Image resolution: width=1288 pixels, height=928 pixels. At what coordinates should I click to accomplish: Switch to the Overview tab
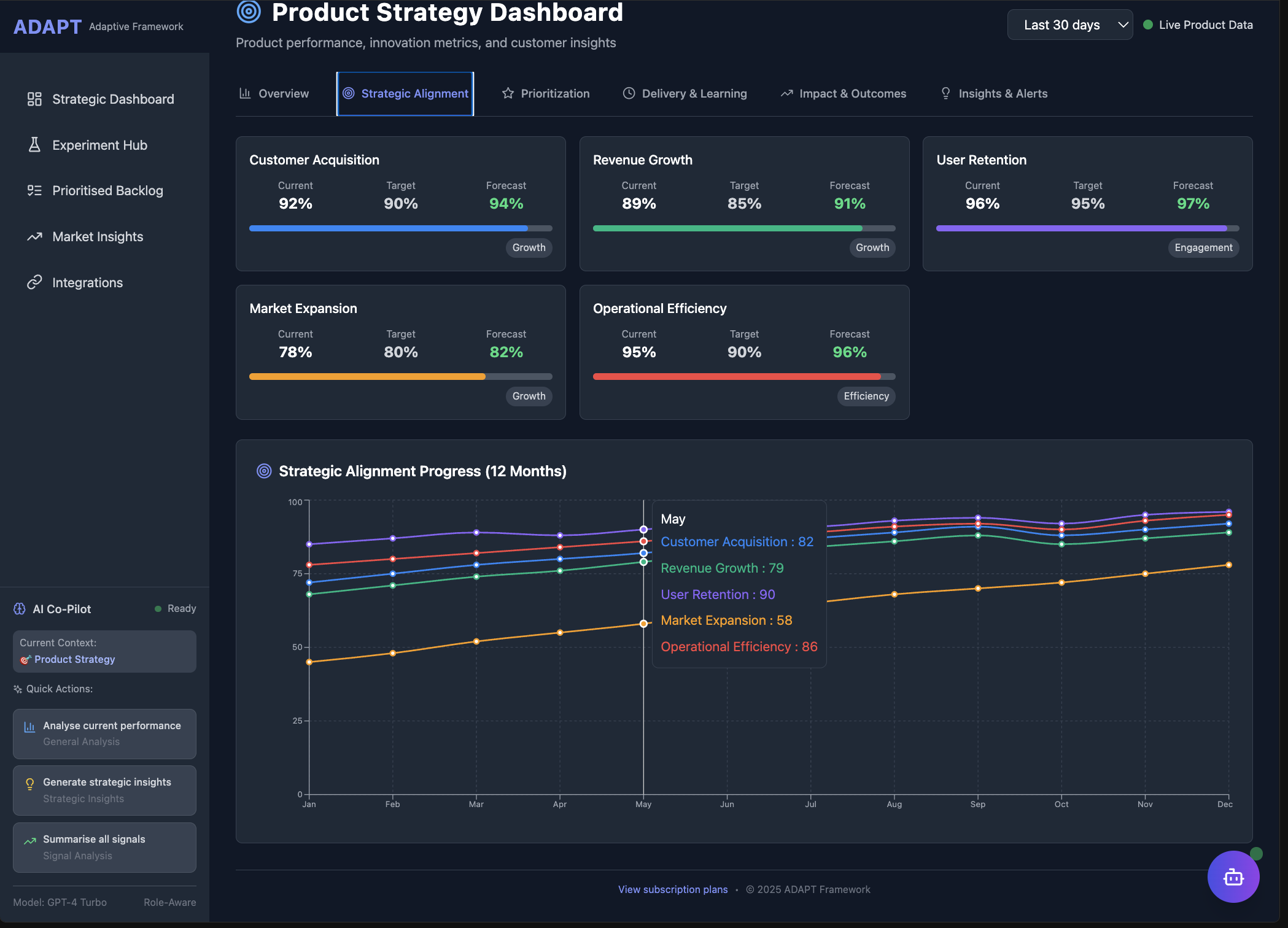pos(274,93)
